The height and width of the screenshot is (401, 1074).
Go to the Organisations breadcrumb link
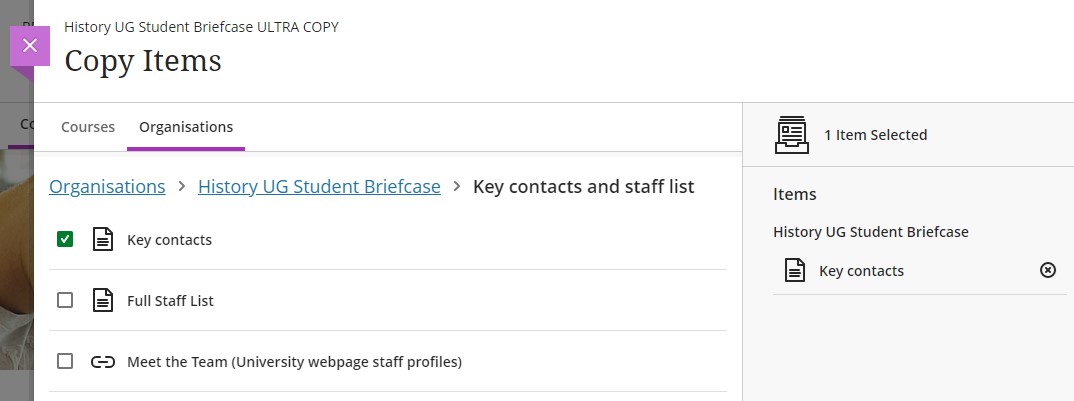[107, 186]
